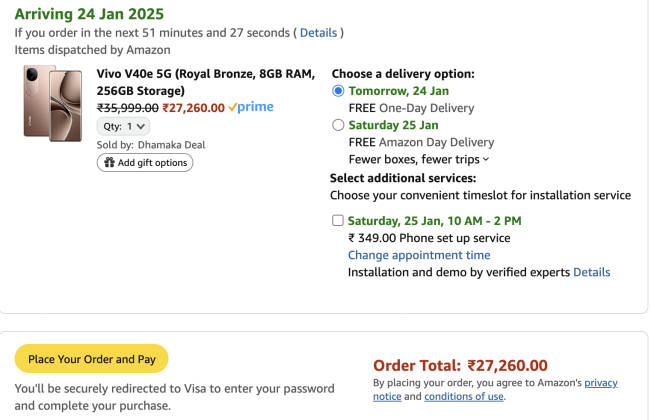Select Tomorrow, 24 Jan delivery option
This screenshot has width=651, height=420.
coord(338,91)
